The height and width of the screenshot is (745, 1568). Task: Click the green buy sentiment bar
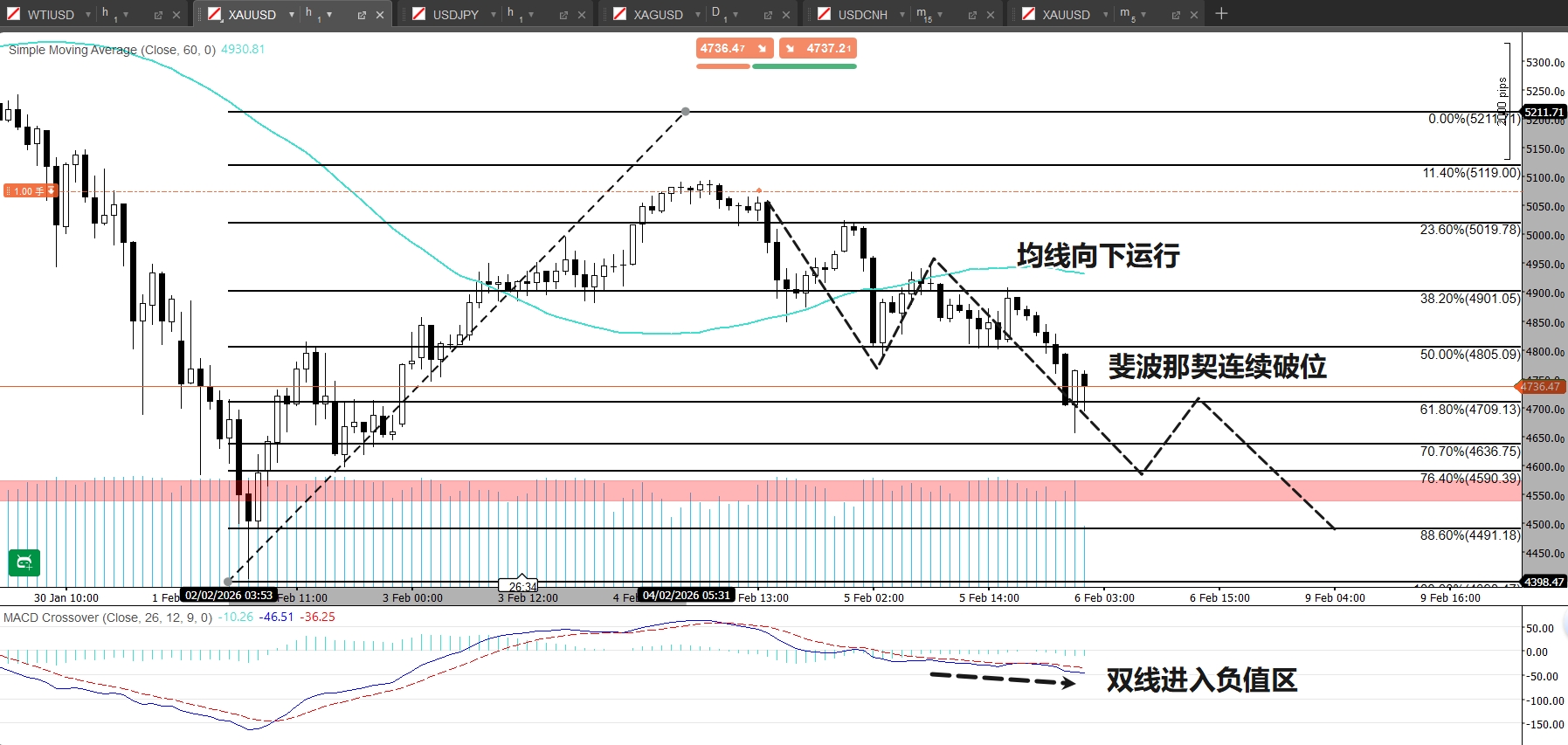(x=805, y=66)
